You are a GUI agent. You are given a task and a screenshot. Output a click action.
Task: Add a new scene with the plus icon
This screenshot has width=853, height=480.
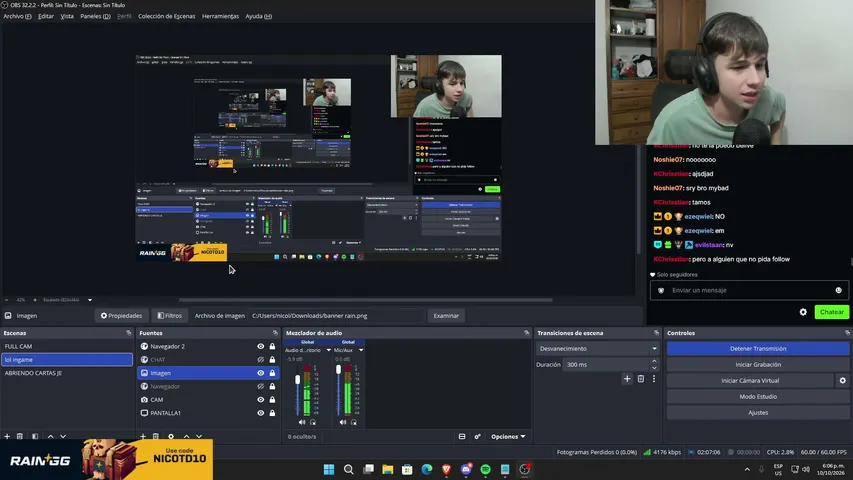pos(7,436)
